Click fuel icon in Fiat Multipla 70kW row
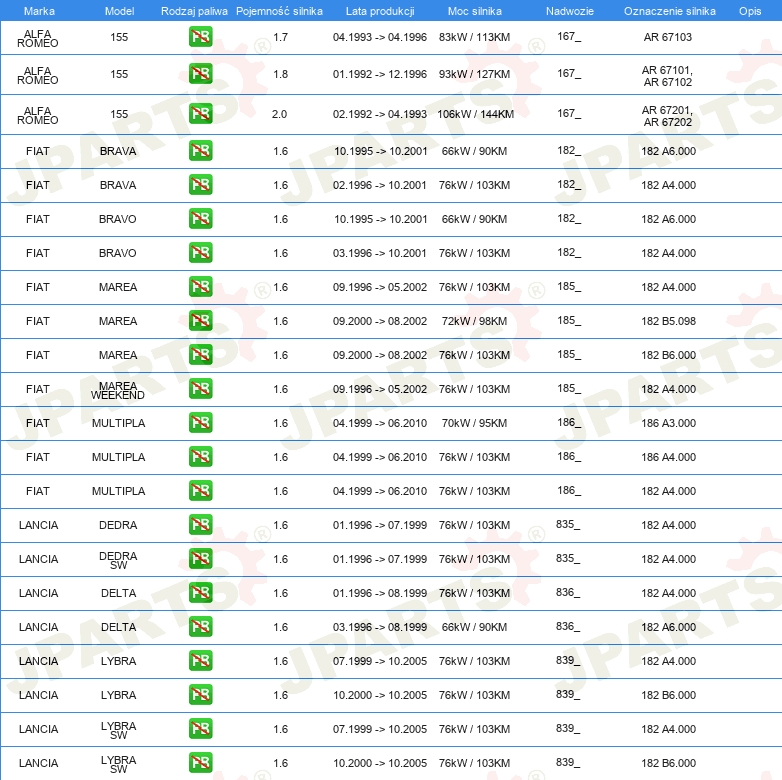 tap(200, 423)
